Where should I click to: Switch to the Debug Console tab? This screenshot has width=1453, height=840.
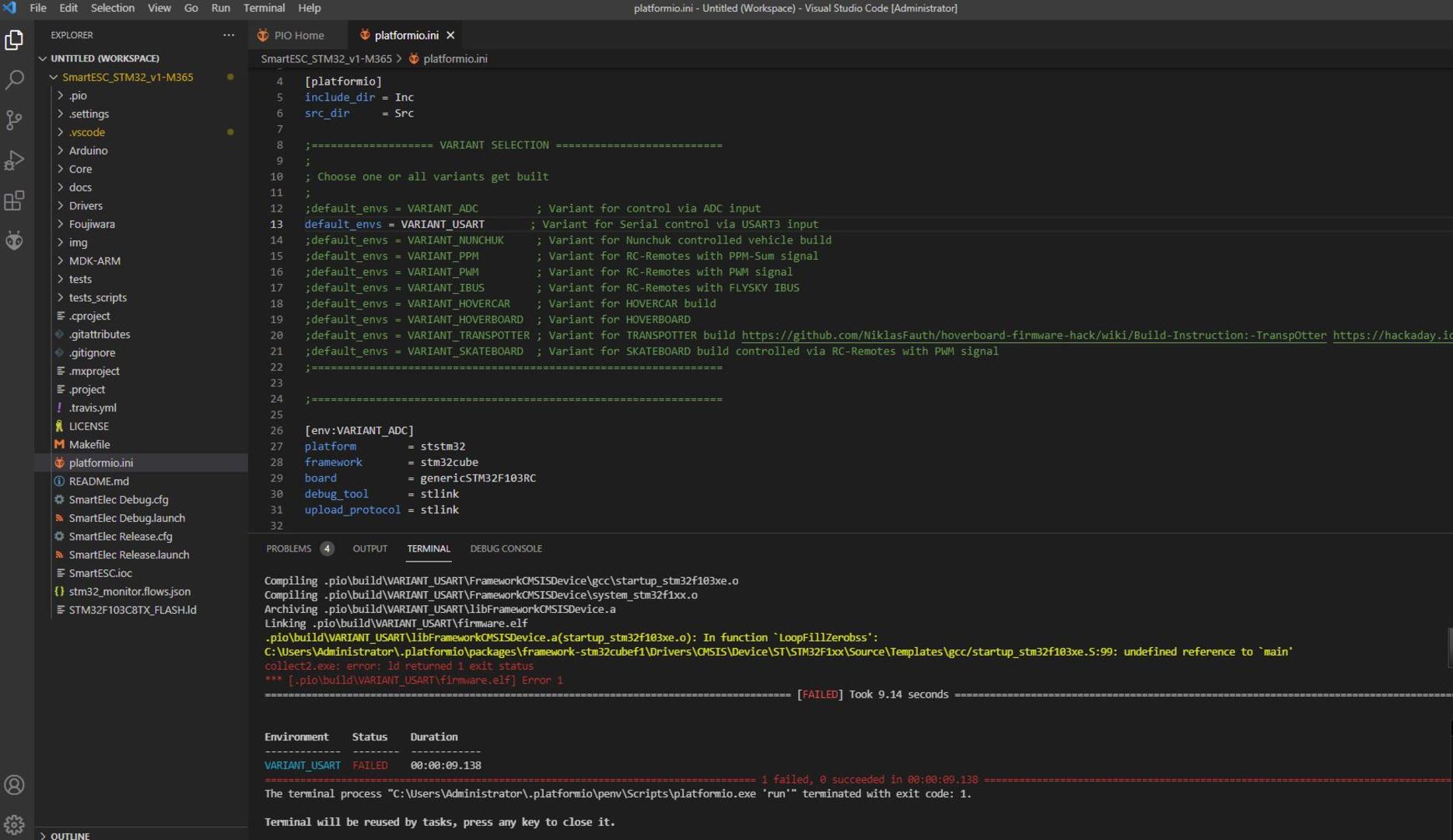click(506, 548)
